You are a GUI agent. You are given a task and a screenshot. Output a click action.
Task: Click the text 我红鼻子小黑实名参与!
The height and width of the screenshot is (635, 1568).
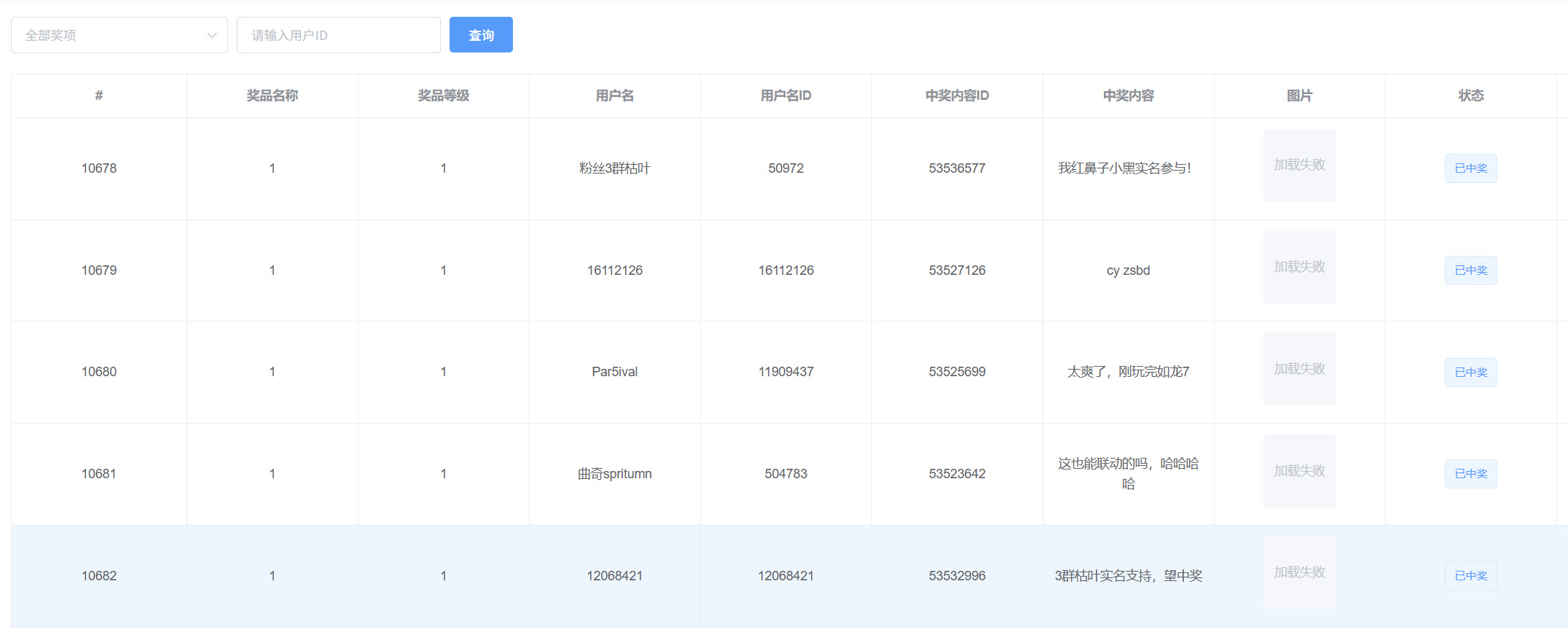1125,168
